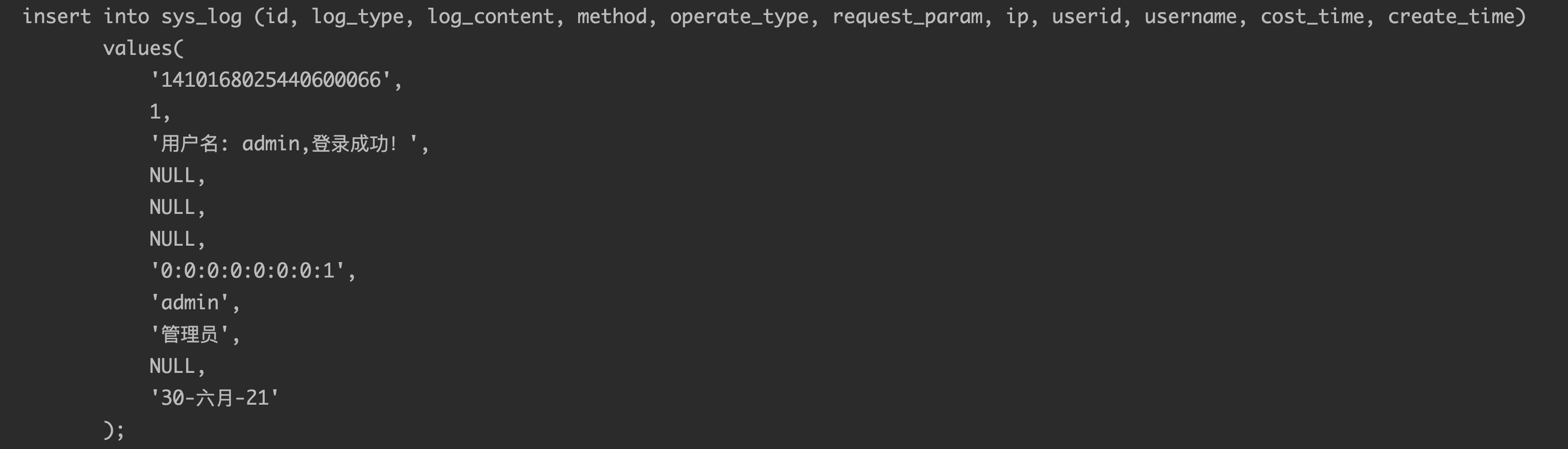
Task: Click the request_param column name
Action: pyautogui.click(x=907, y=16)
